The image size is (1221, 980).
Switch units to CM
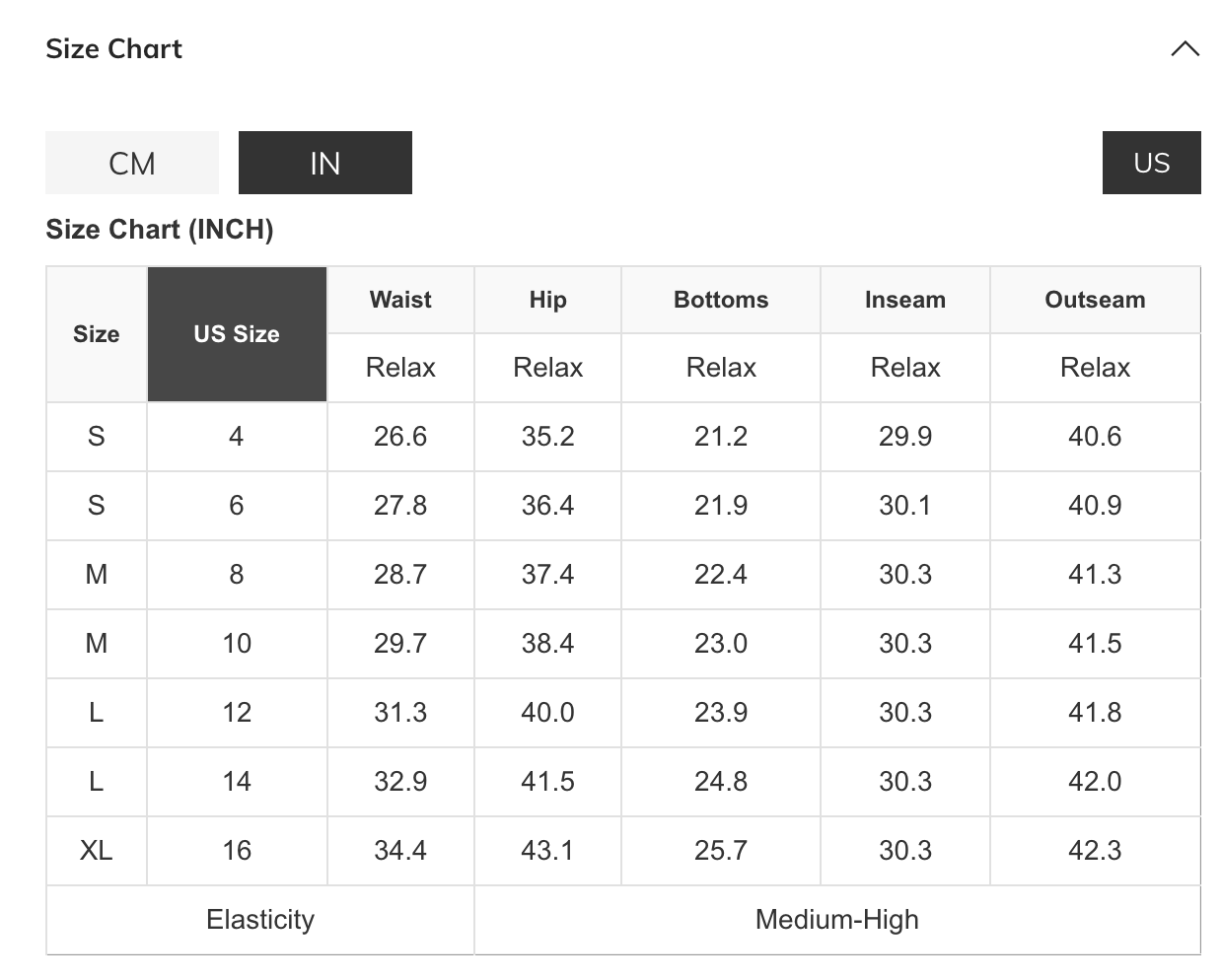[x=132, y=163]
